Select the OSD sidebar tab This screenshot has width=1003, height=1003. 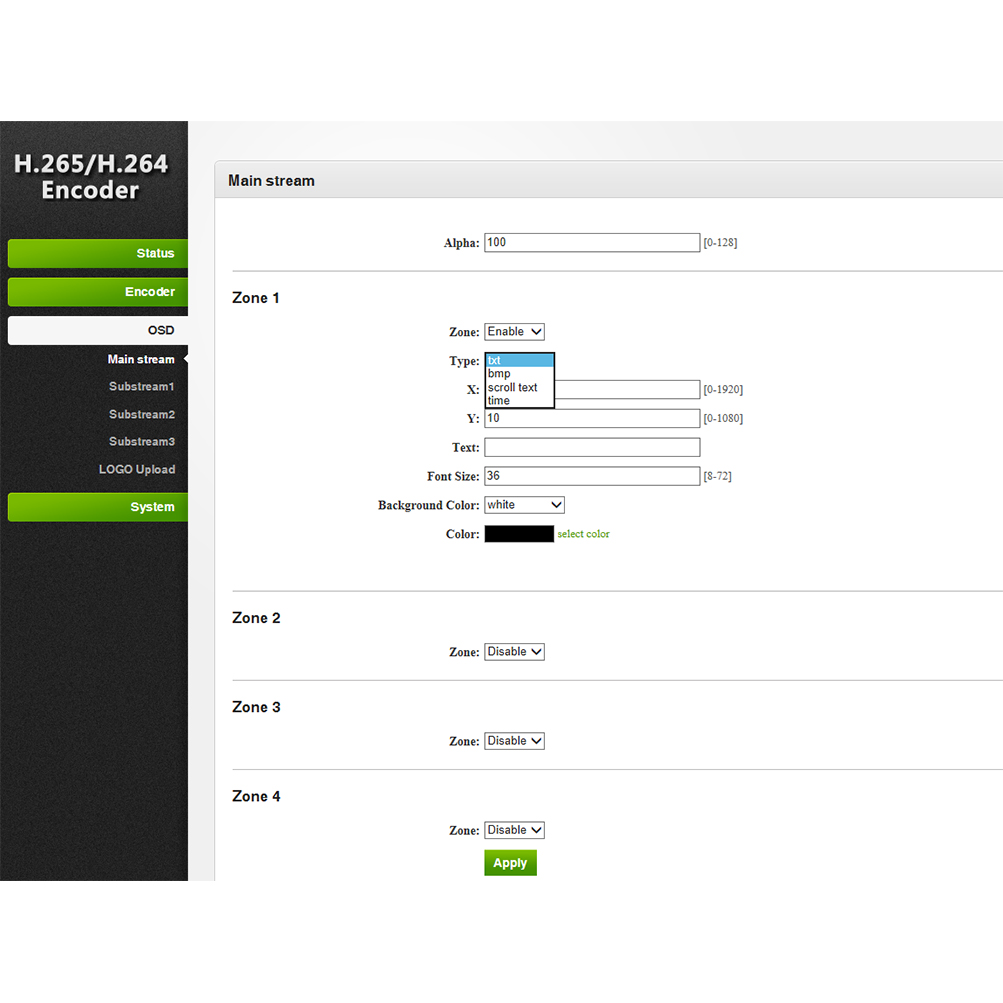click(x=98, y=330)
